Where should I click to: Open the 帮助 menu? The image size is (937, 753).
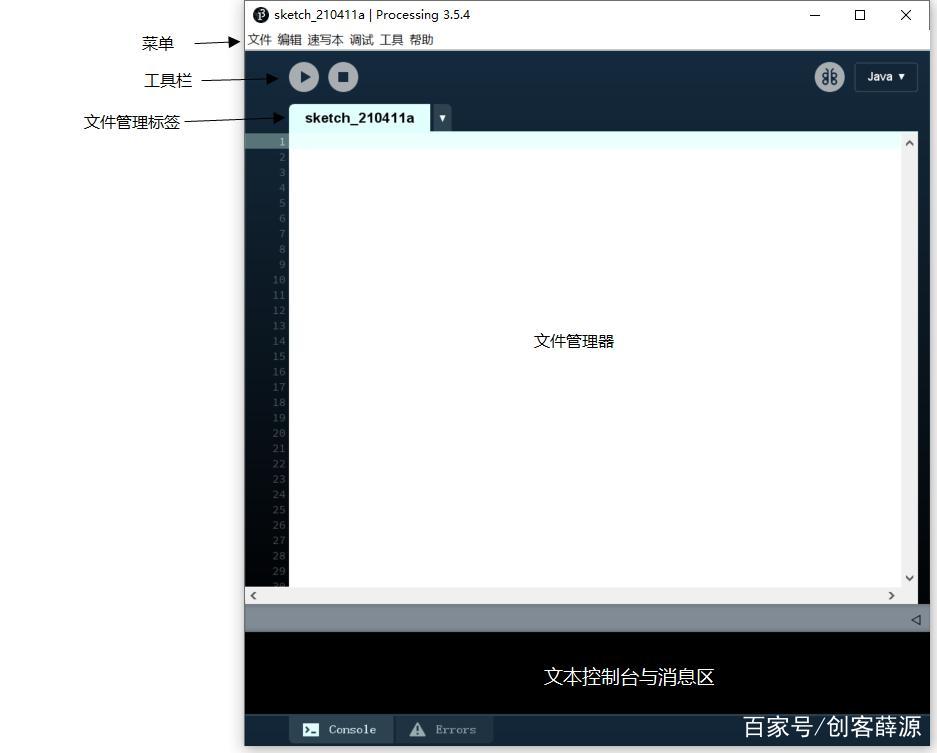(x=421, y=40)
